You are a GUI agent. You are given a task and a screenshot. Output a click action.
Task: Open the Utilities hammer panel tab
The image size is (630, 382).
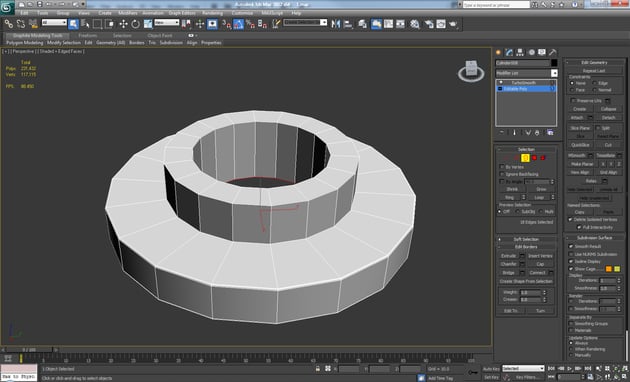pos(553,52)
